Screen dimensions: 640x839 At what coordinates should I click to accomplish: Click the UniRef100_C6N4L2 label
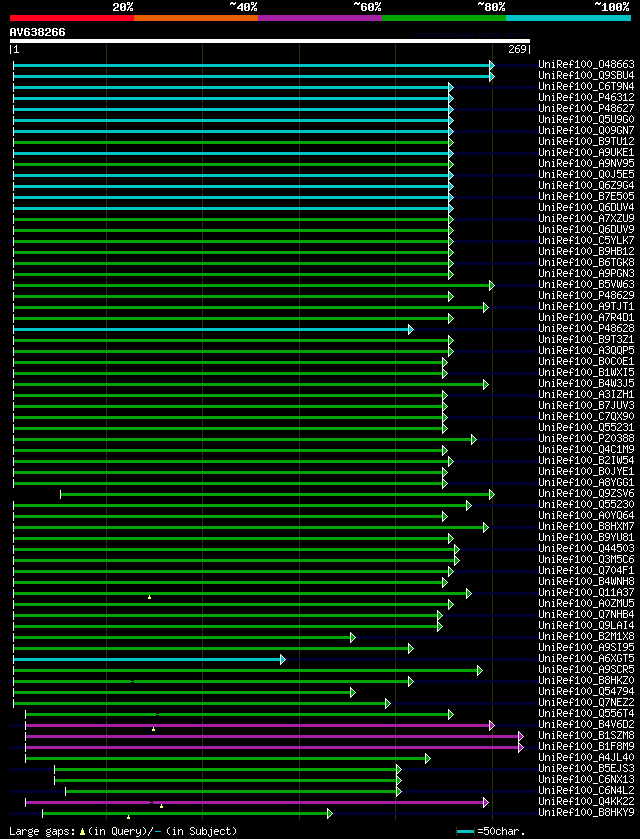pos(586,790)
